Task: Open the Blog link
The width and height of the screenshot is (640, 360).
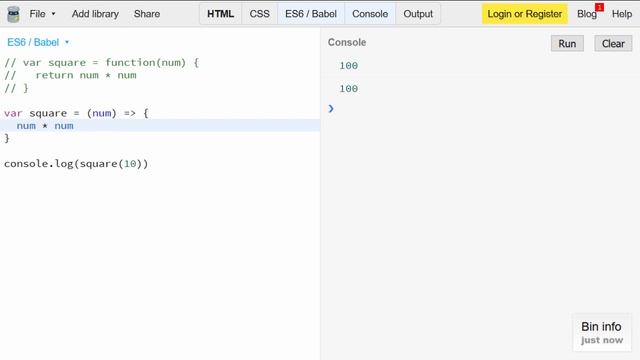Action: (587, 14)
